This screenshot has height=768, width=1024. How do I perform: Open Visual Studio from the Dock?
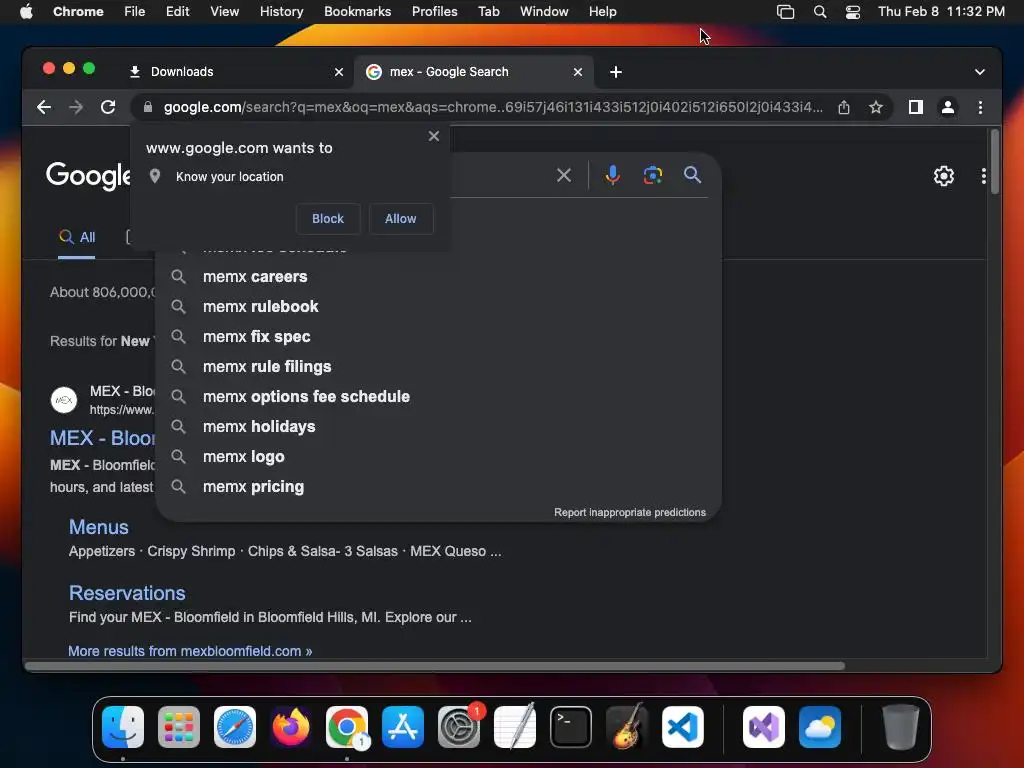click(764, 727)
